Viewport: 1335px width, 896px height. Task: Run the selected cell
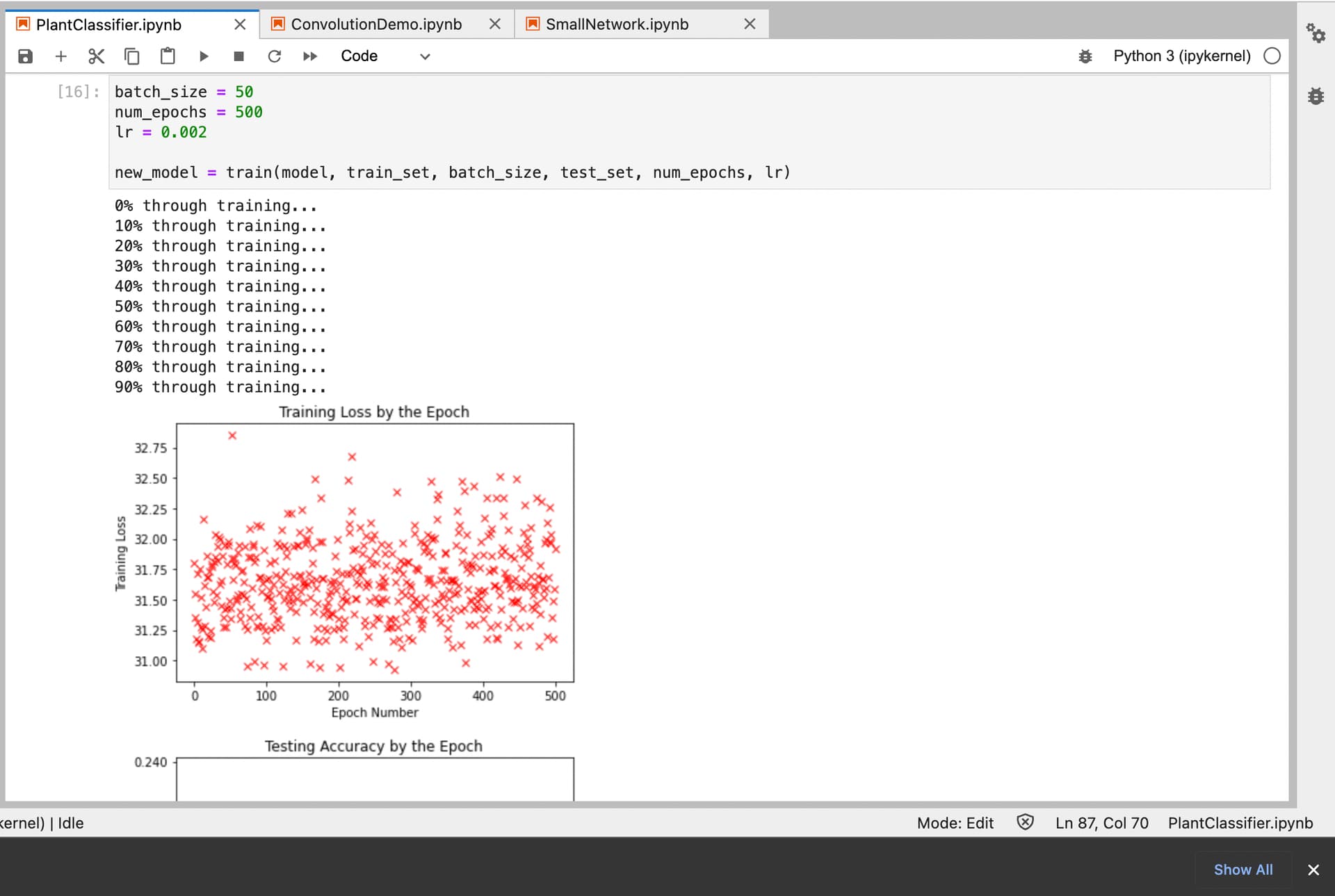[x=204, y=56]
